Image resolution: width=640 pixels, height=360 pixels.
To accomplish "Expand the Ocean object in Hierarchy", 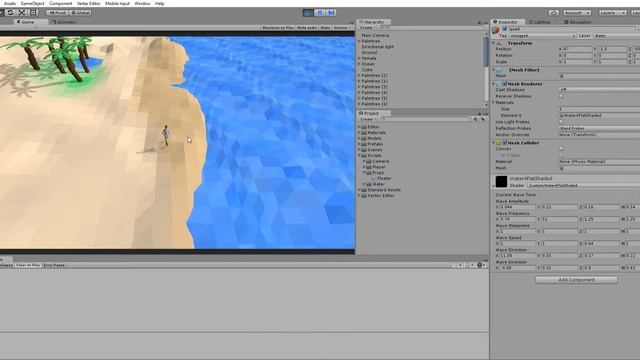I will click(359, 64).
